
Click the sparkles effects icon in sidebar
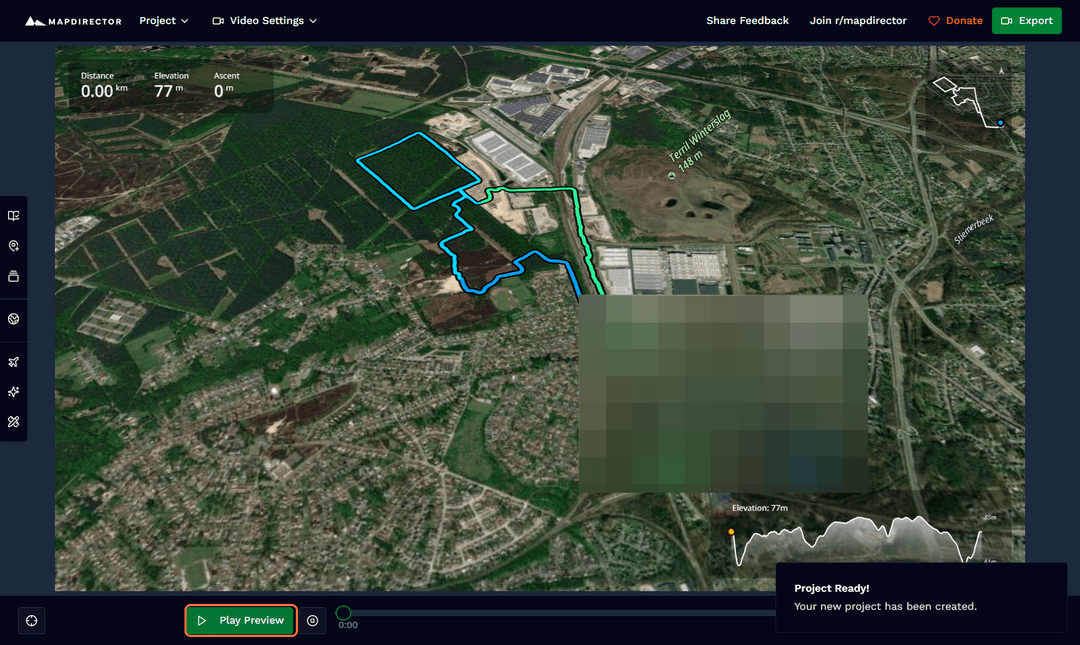tap(14, 391)
